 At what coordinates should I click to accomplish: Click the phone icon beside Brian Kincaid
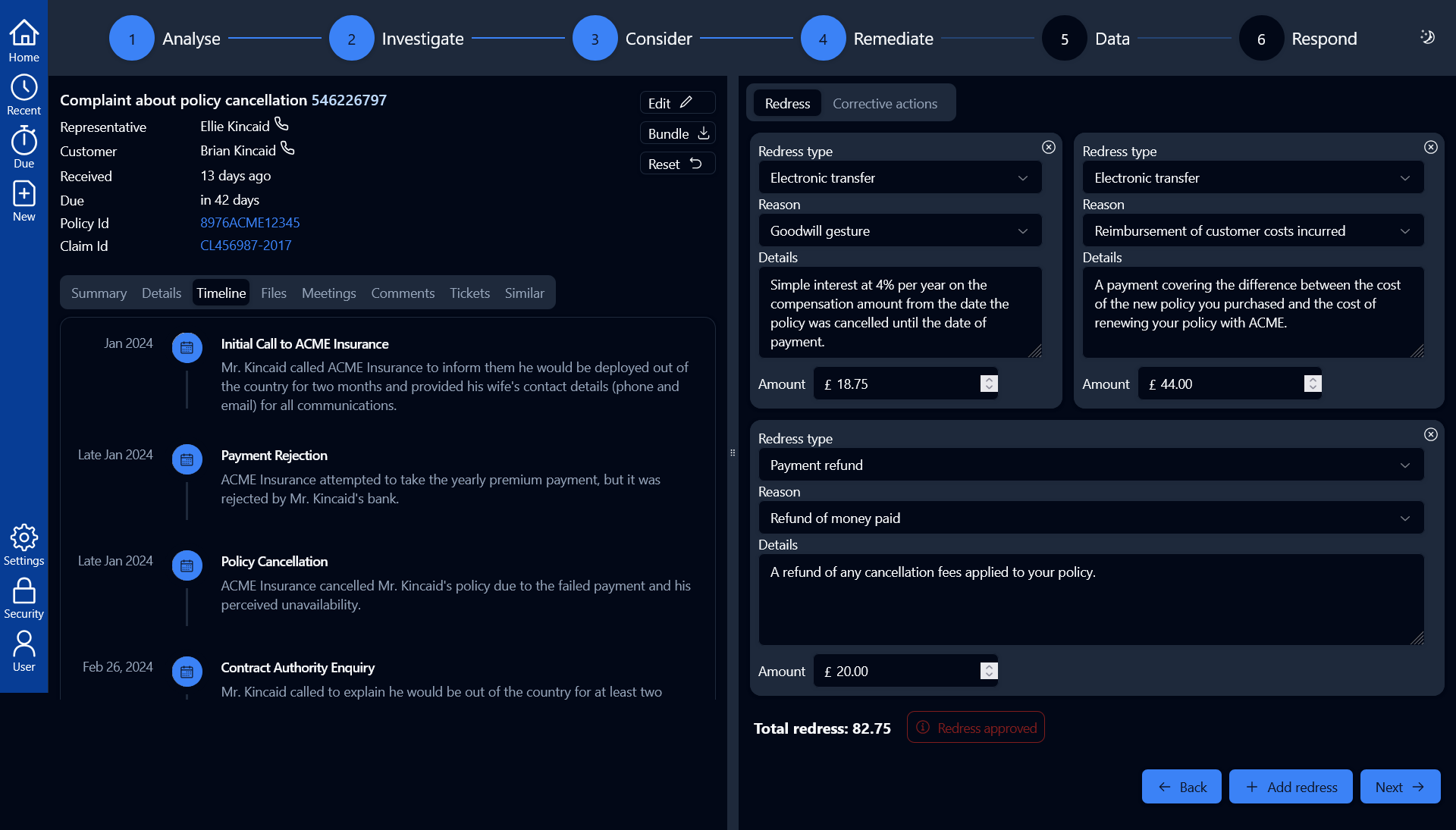coord(287,149)
